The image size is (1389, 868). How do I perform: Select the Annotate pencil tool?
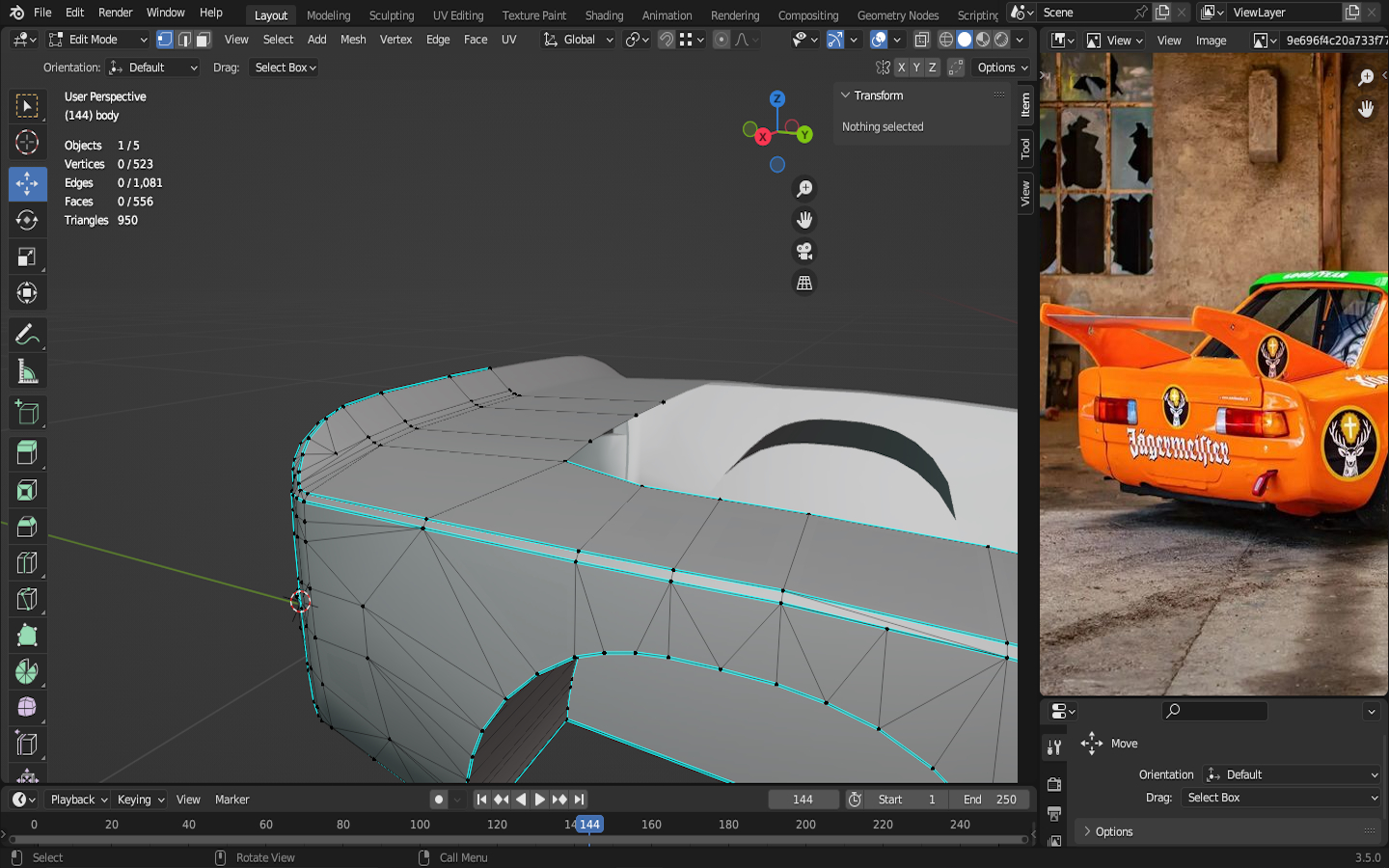pos(27,335)
